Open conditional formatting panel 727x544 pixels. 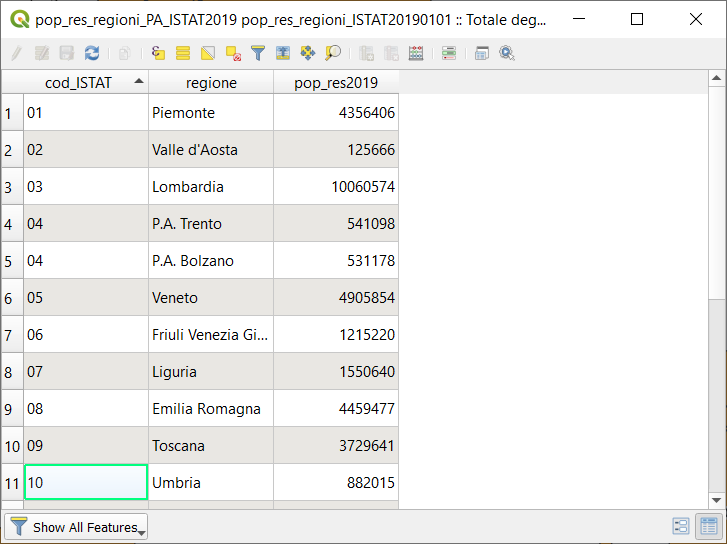click(x=449, y=53)
